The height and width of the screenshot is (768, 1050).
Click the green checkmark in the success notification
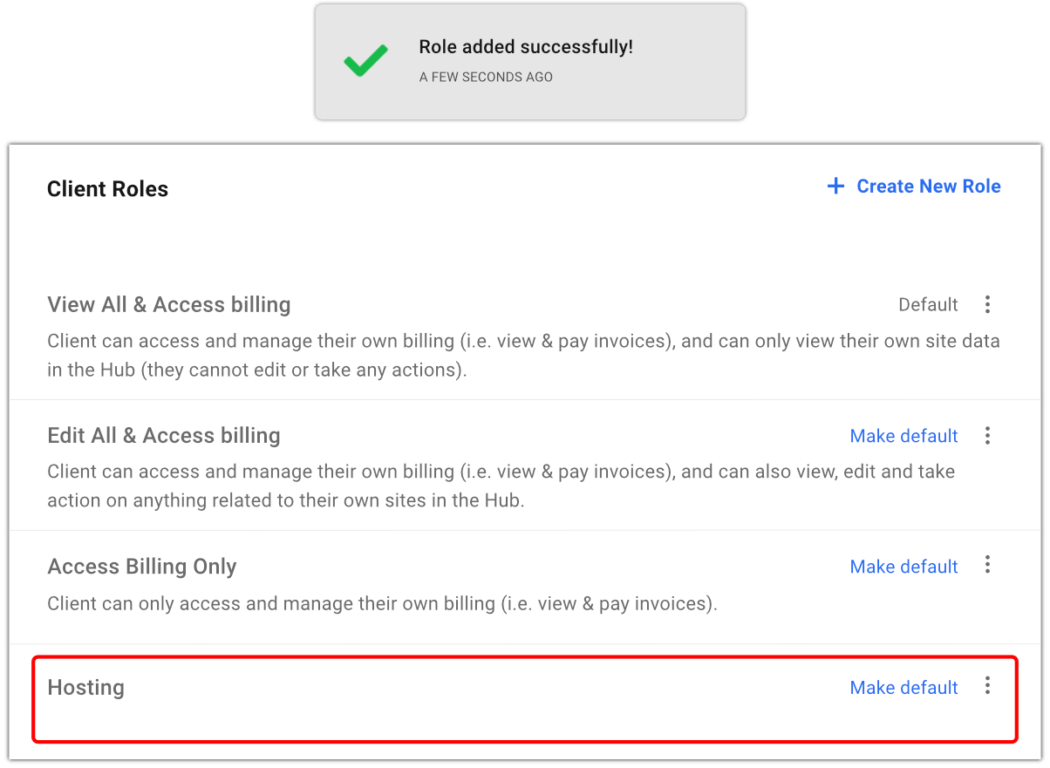(x=365, y=62)
